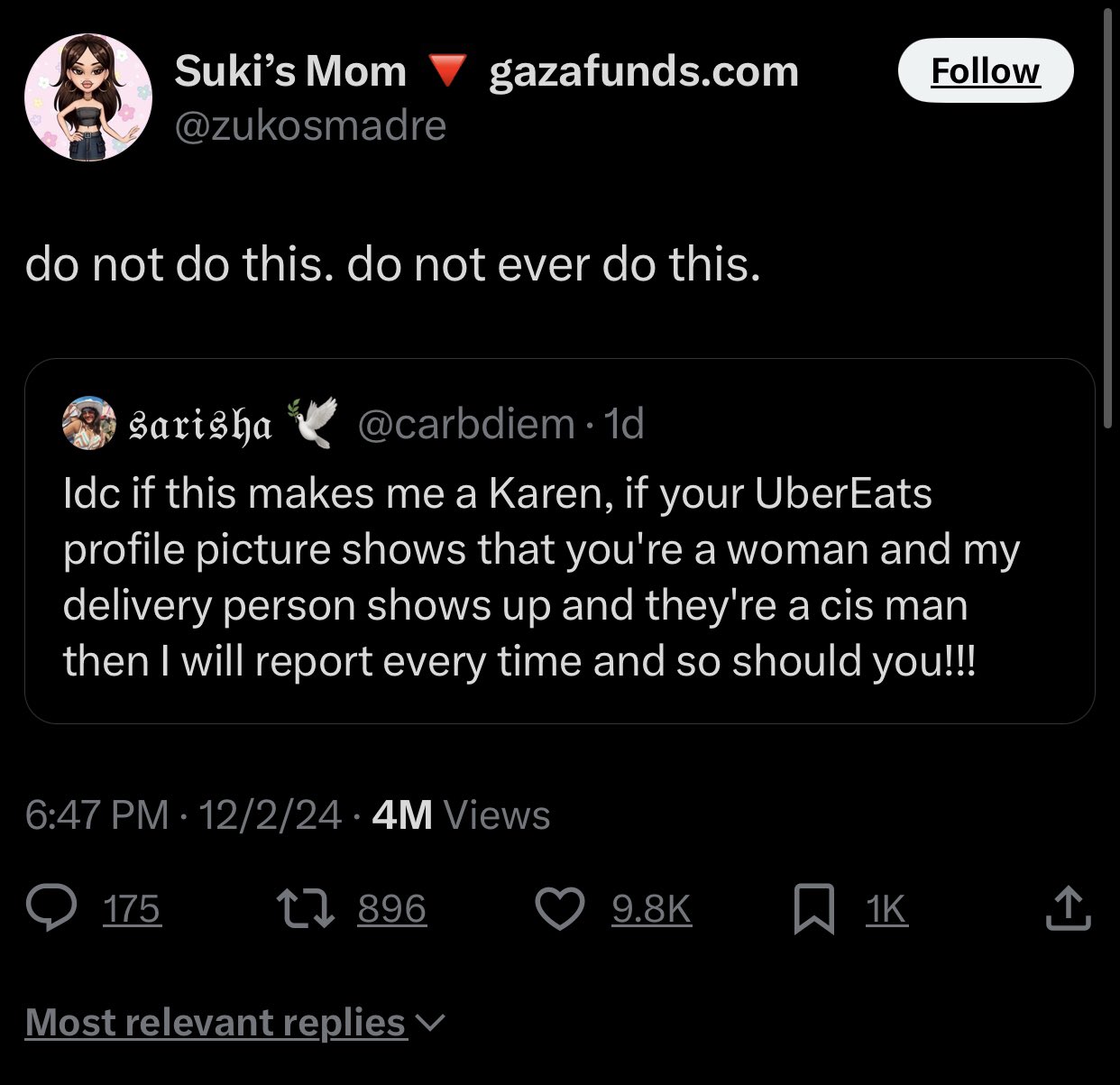Bookmark this tweet with the bookmark icon
Screen dimensions: 1120x1085
coord(812,908)
